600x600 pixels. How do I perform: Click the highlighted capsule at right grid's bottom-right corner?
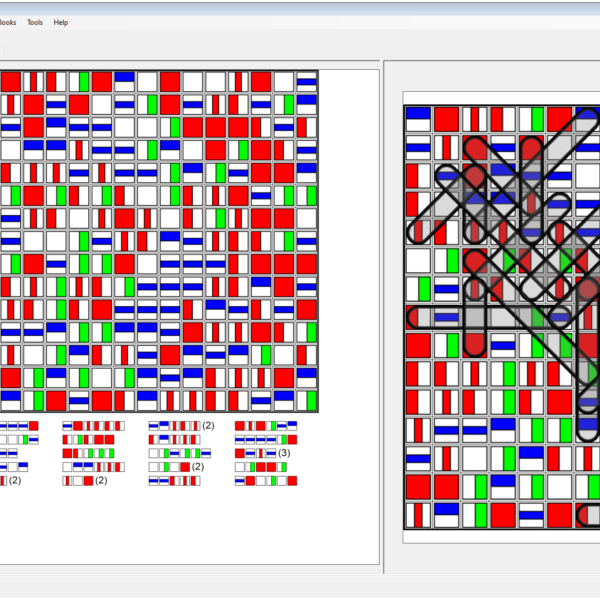[x=590, y=516]
